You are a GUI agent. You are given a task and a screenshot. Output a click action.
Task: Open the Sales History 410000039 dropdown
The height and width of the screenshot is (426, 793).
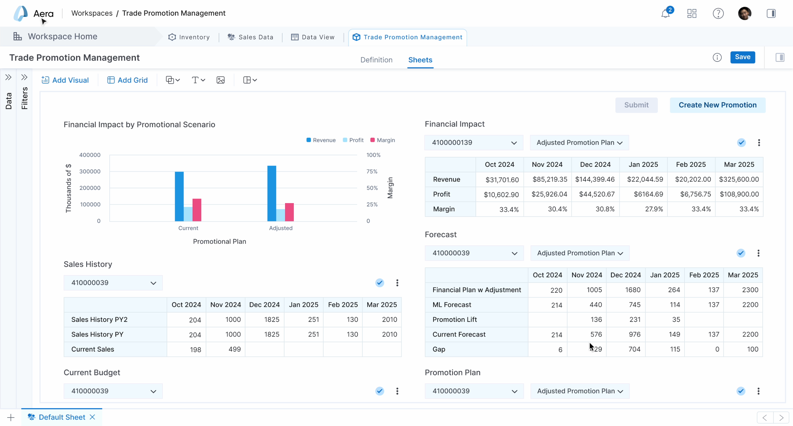point(113,283)
